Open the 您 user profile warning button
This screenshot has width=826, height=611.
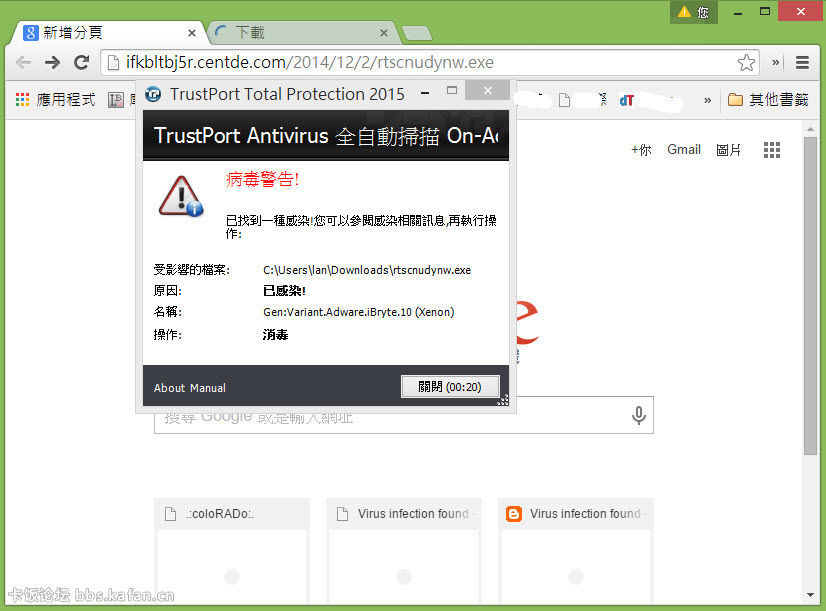(693, 12)
